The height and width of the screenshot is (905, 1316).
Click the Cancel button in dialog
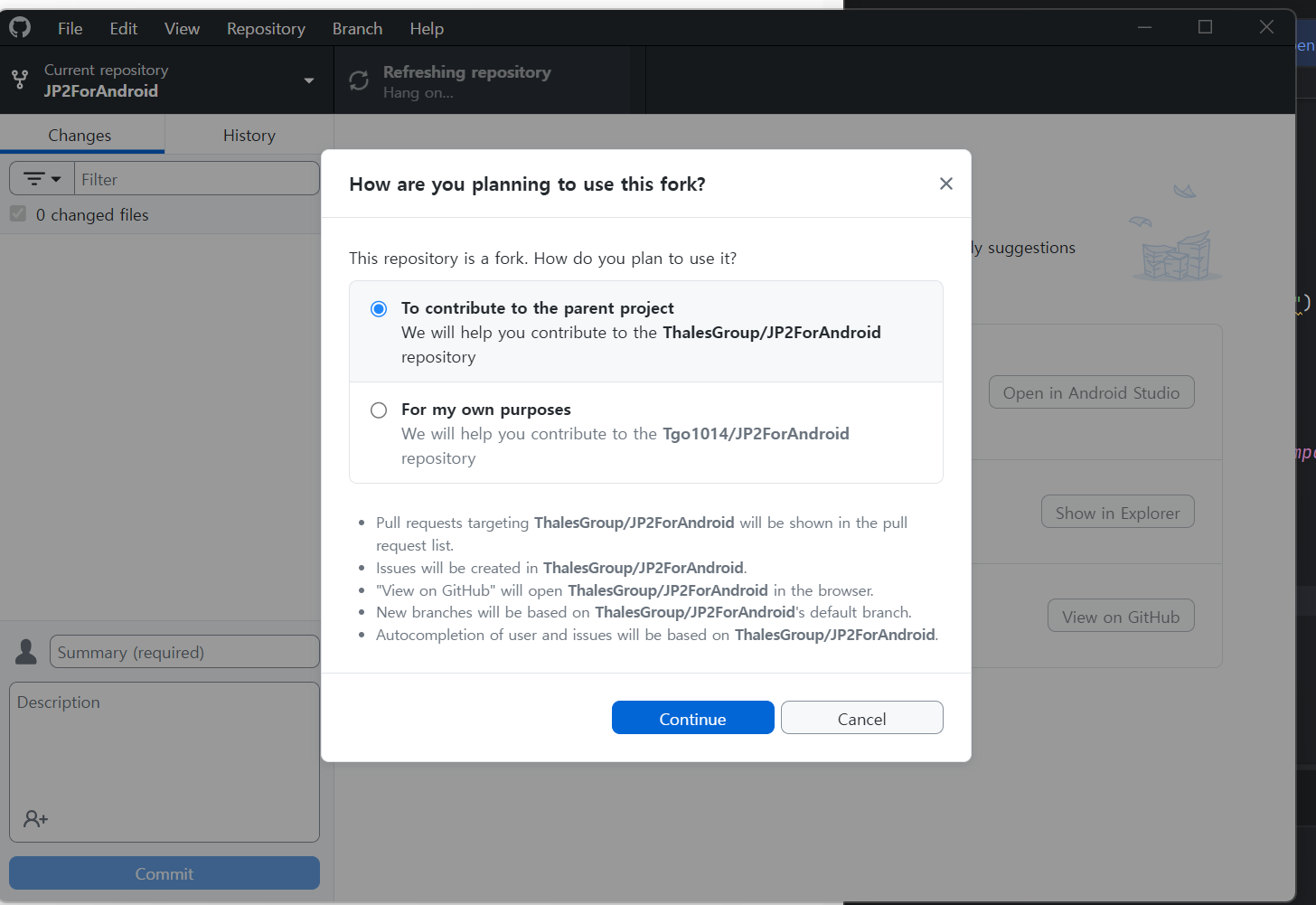862,718
